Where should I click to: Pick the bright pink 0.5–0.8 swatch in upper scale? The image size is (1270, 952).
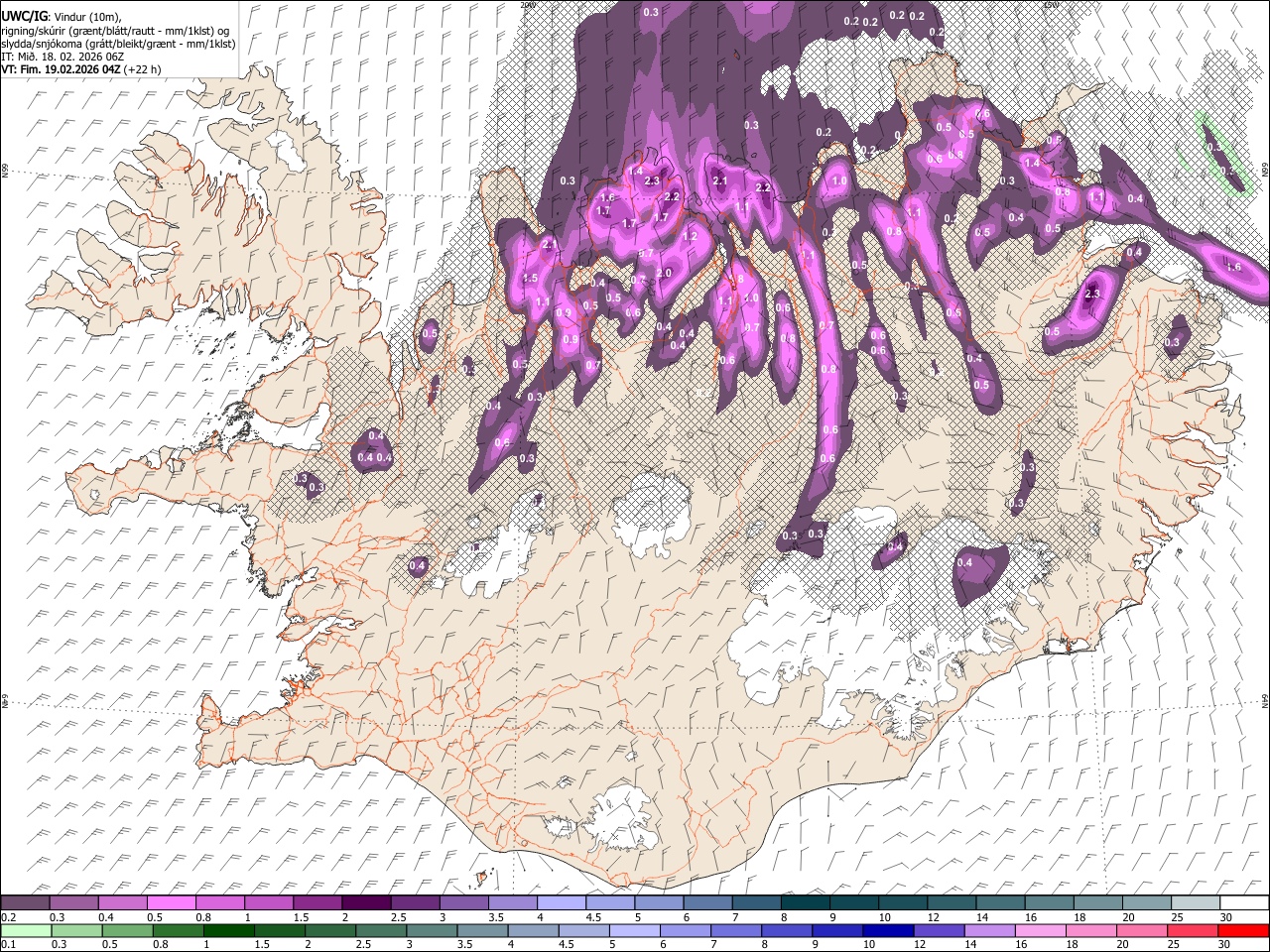coord(171,903)
